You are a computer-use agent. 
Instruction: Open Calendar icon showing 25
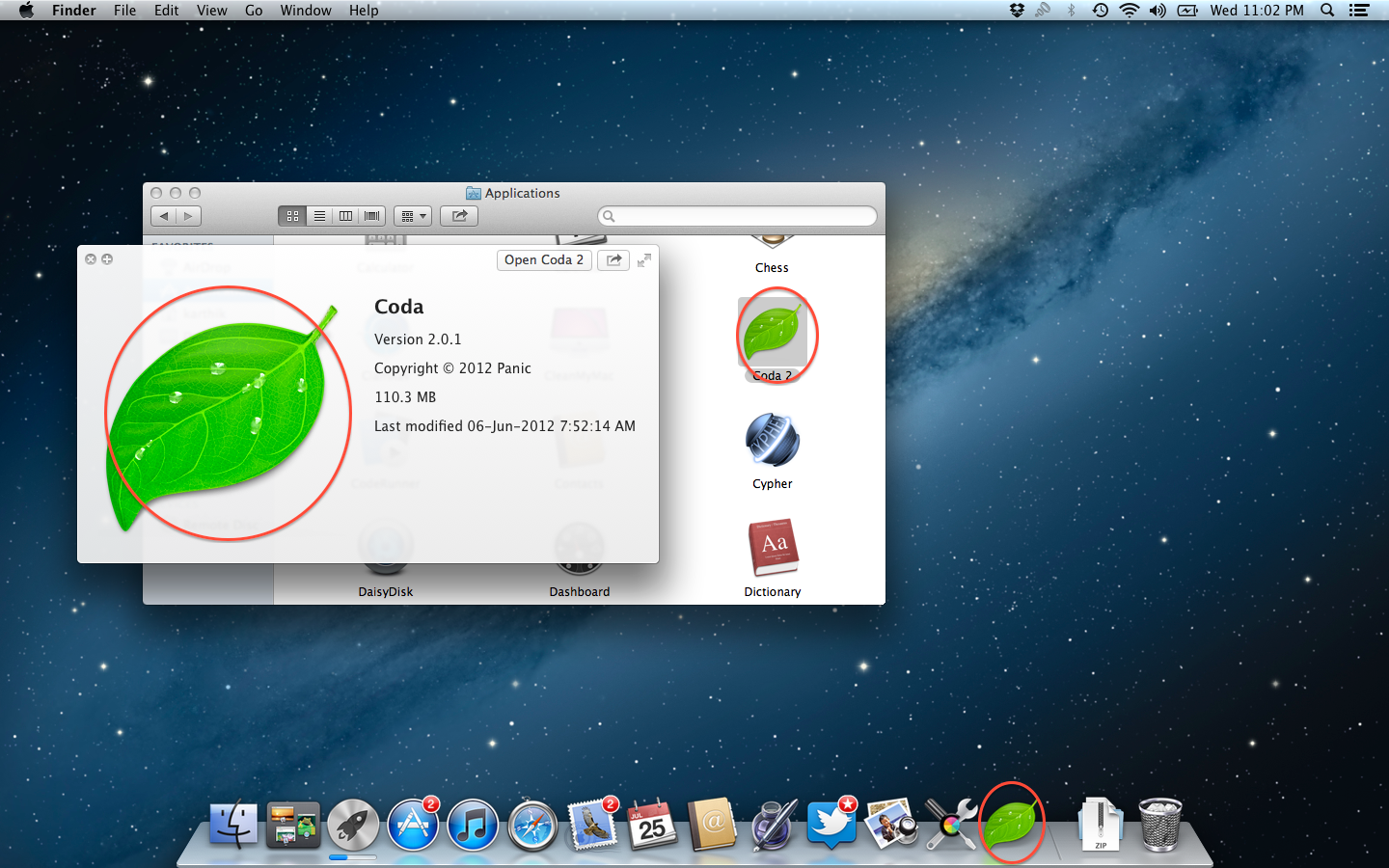[652, 826]
